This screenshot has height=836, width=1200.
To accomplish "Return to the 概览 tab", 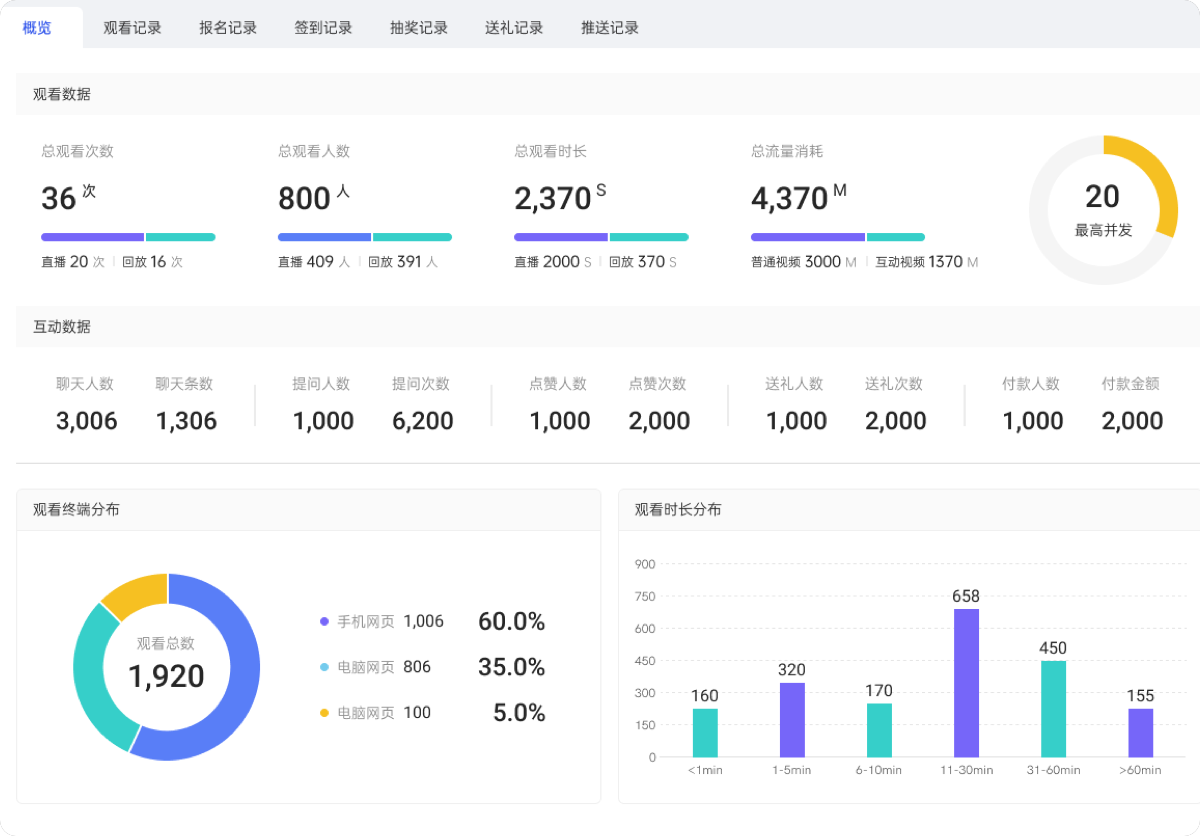I will pyautogui.click(x=35, y=28).
